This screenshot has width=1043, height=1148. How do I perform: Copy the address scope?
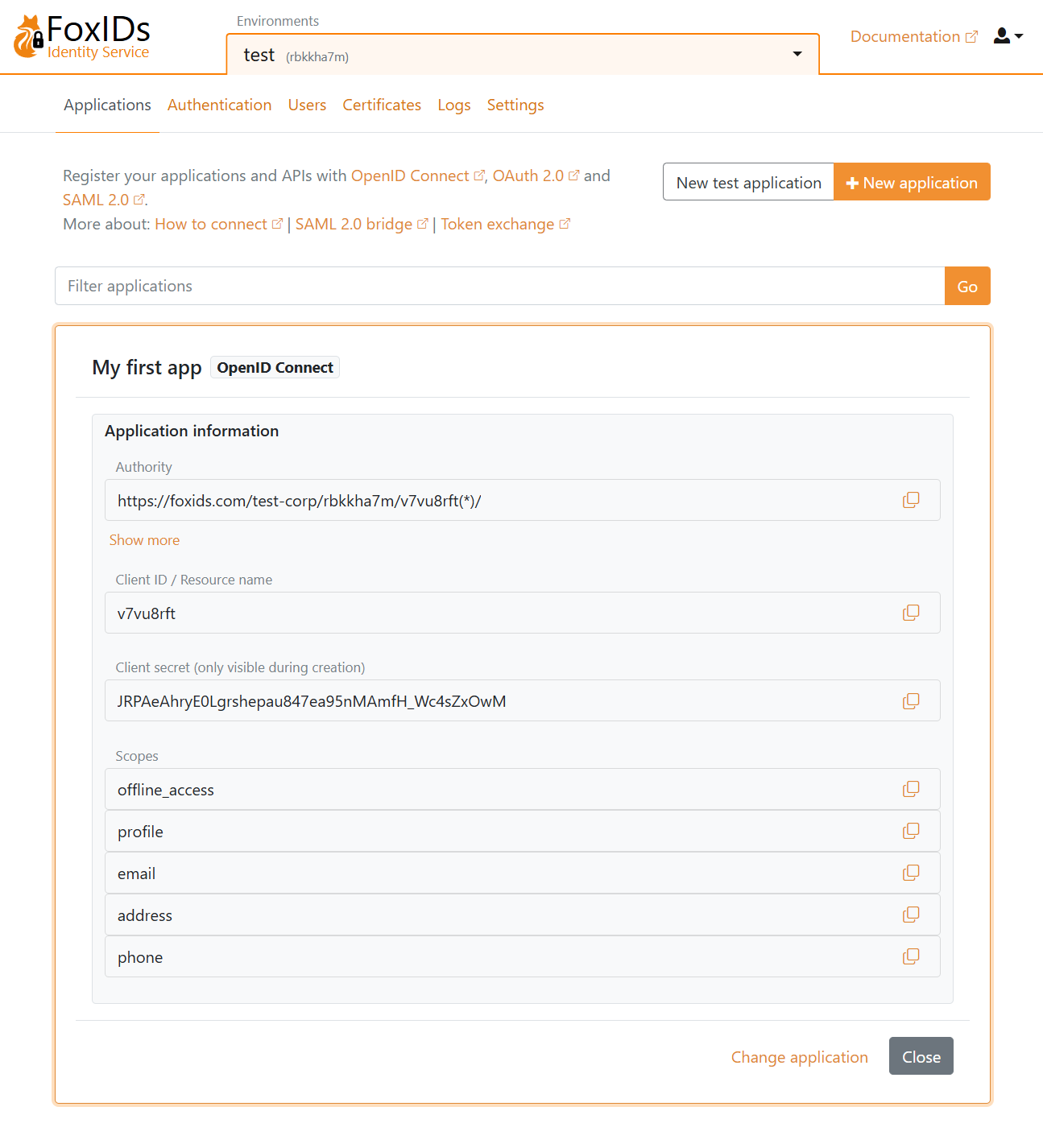911,915
